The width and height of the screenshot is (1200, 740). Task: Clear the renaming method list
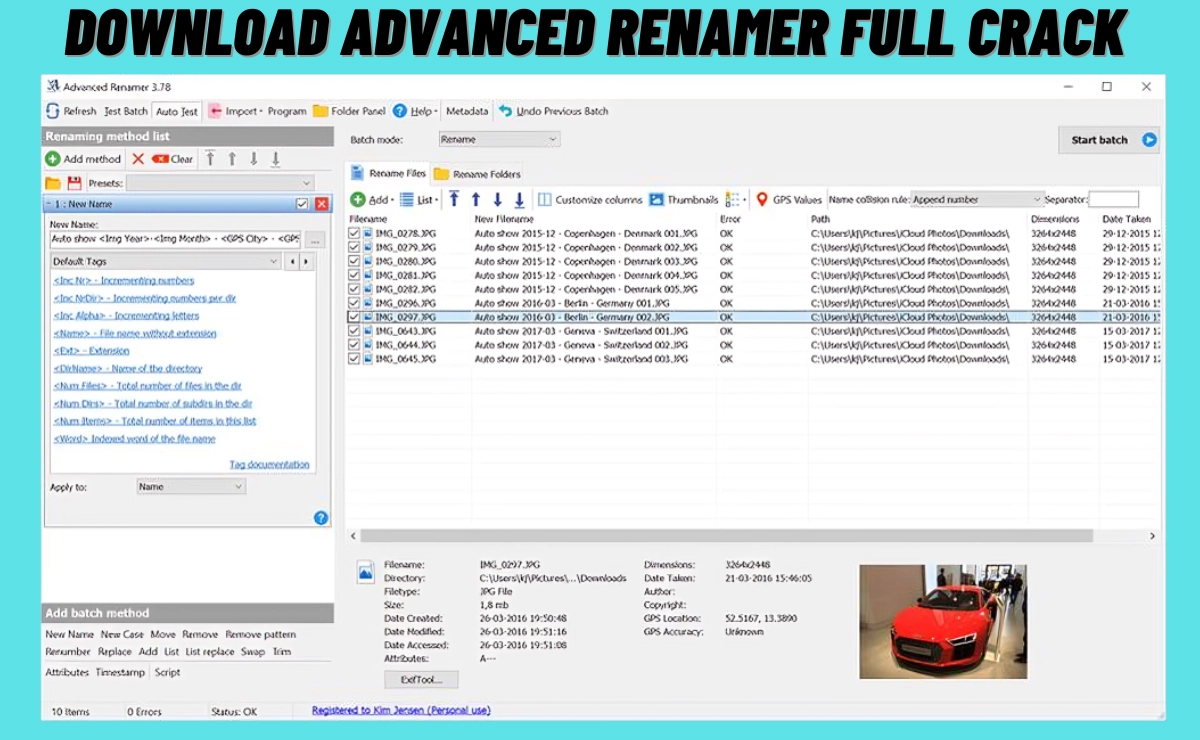[173, 159]
